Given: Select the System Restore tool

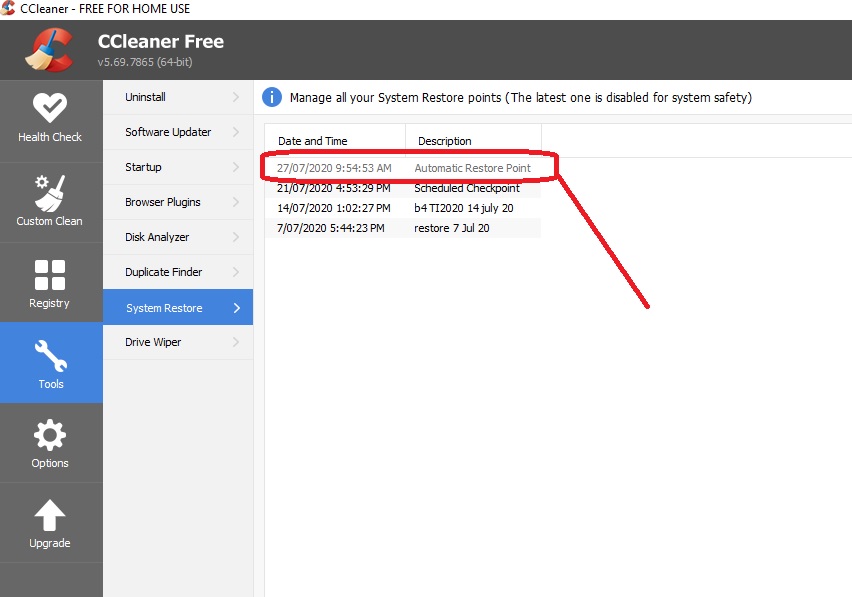Looking at the screenshot, I should pyautogui.click(x=178, y=307).
